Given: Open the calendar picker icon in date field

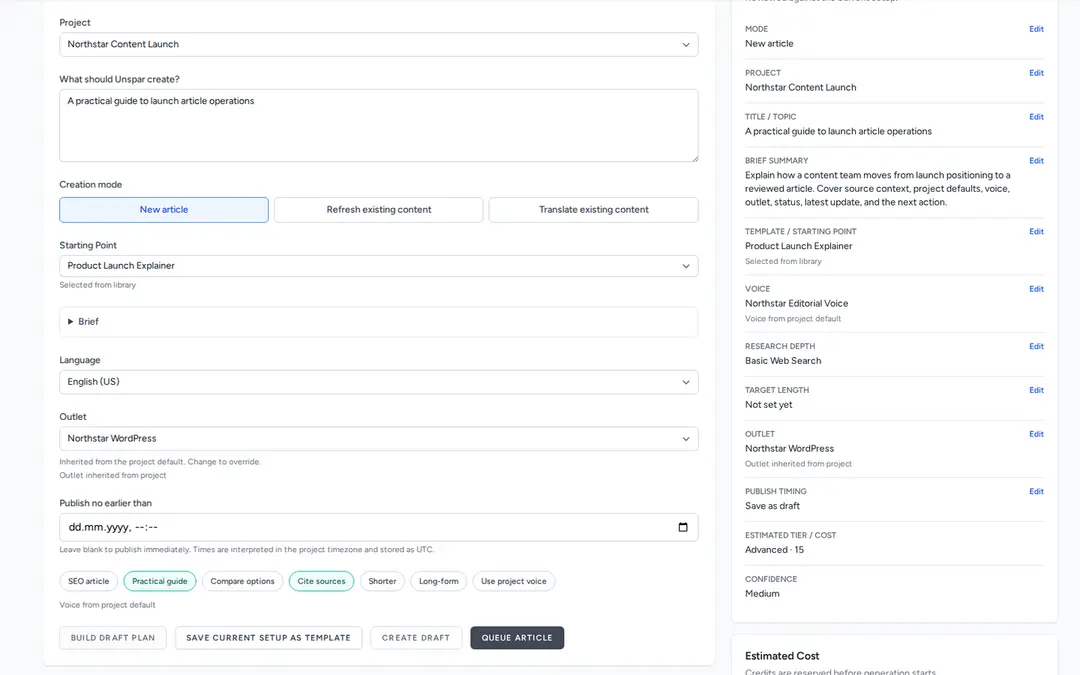Looking at the screenshot, I should 683,527.
